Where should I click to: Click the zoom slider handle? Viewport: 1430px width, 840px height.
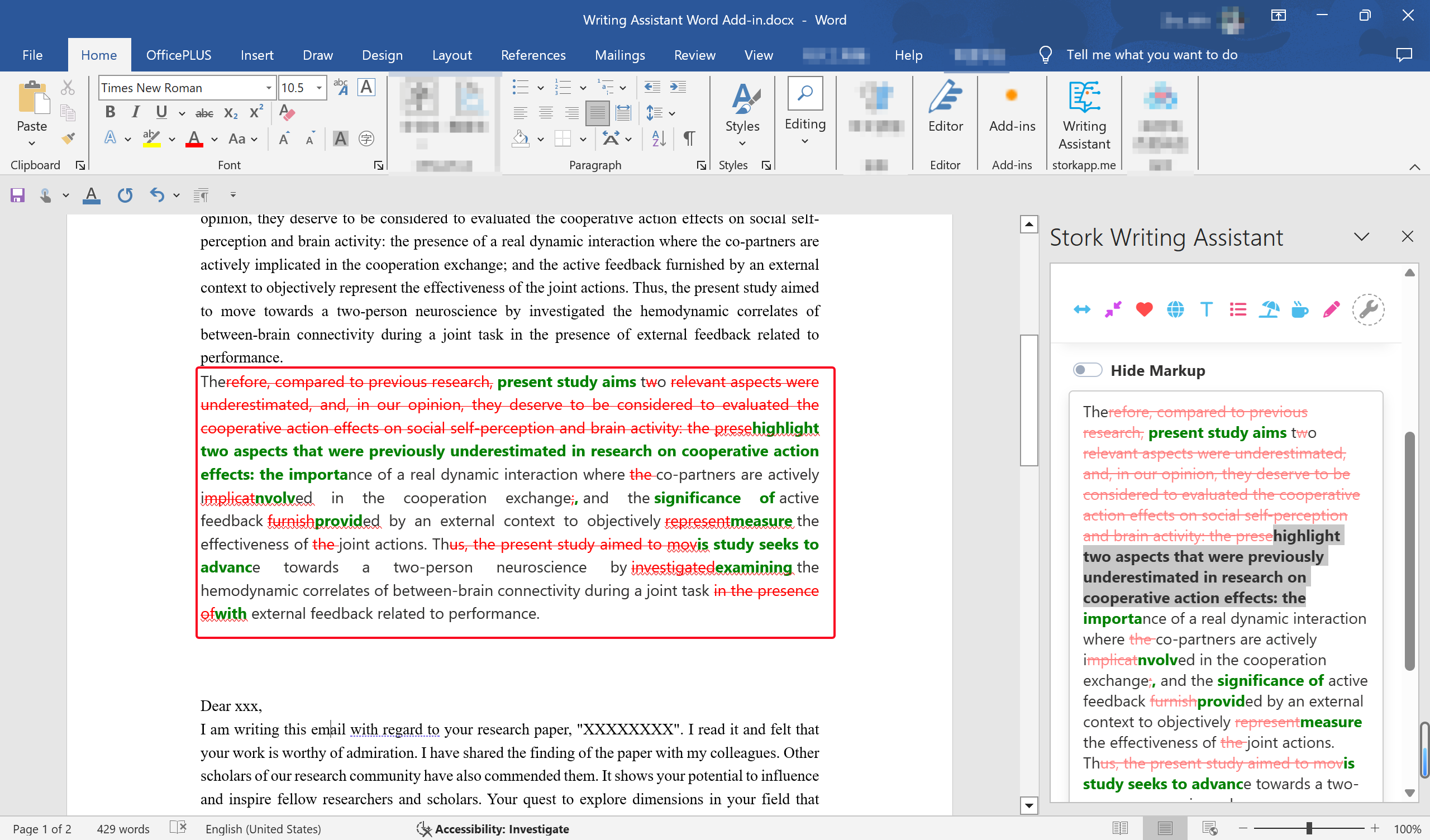(x=1309, y=829)
